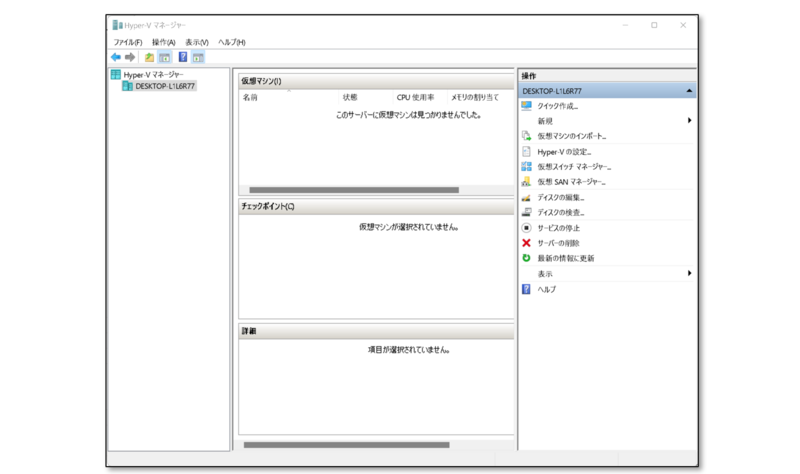This screenshot has height=474, width=800.
Task: Click the チェックポイント(C) section header
Action: click(x=376, y=206)
